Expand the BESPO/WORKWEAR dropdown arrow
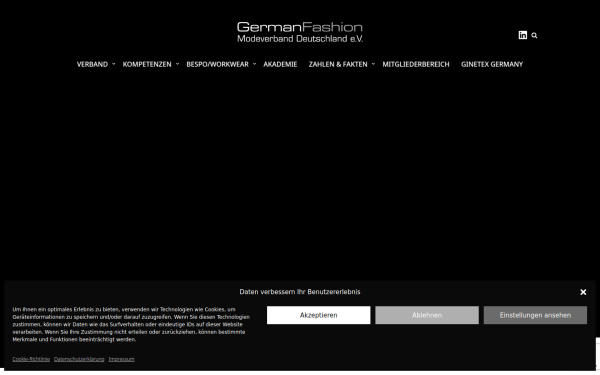Viewport: 600px width, 375px height. click(254, 64)
